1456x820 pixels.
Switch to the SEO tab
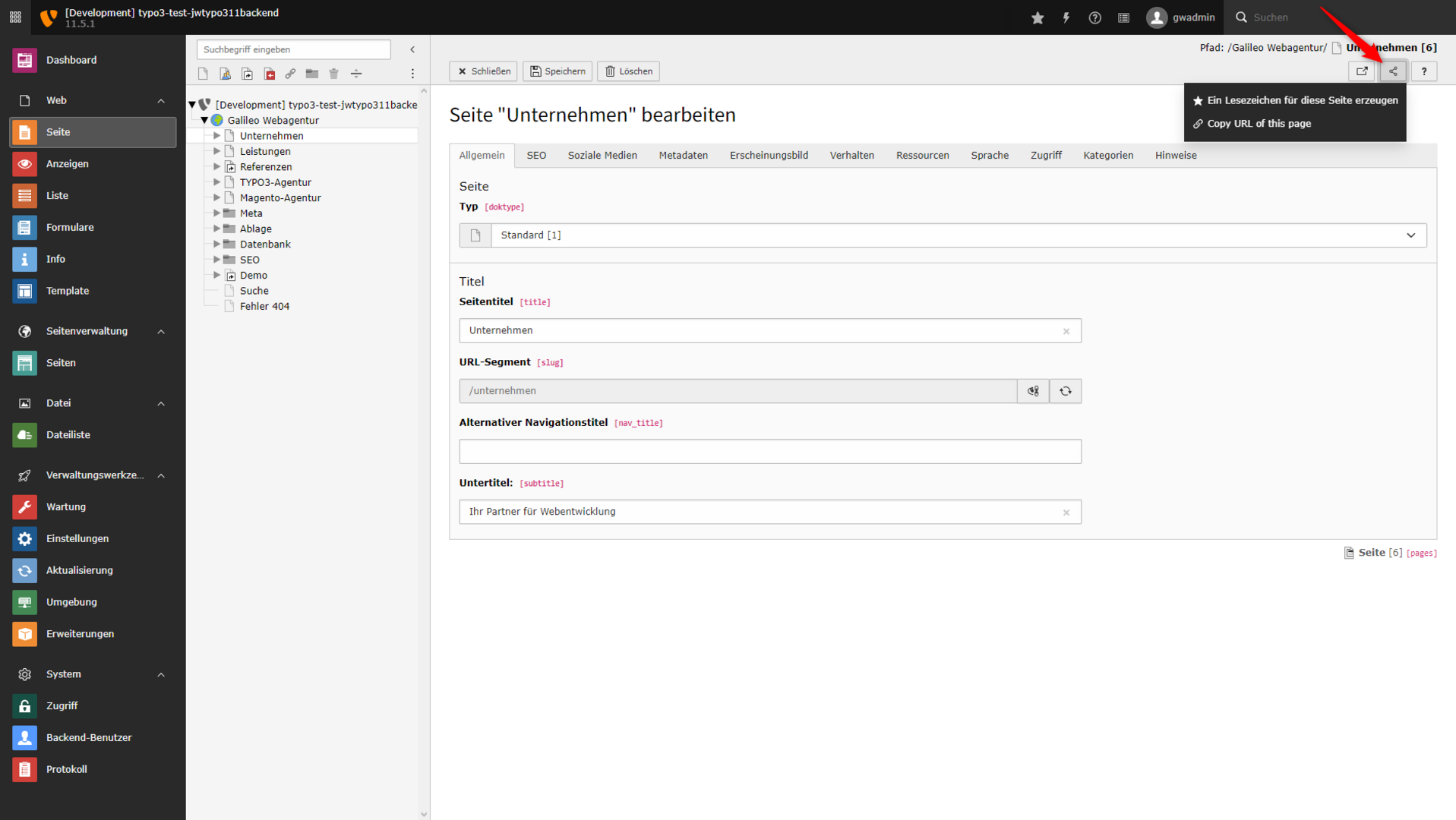[536, 156]
